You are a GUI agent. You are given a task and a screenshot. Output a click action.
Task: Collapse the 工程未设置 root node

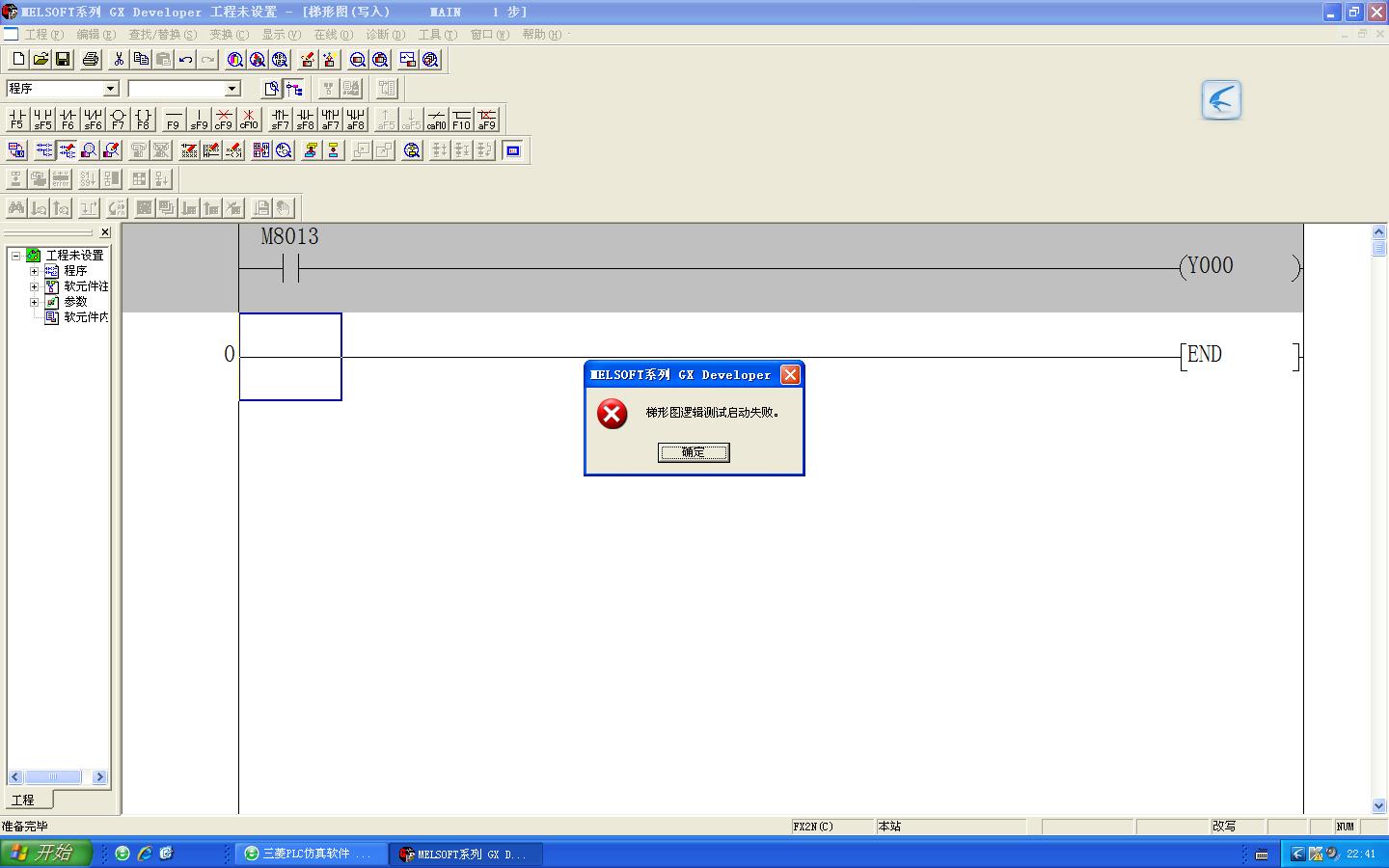click(16, 256)
